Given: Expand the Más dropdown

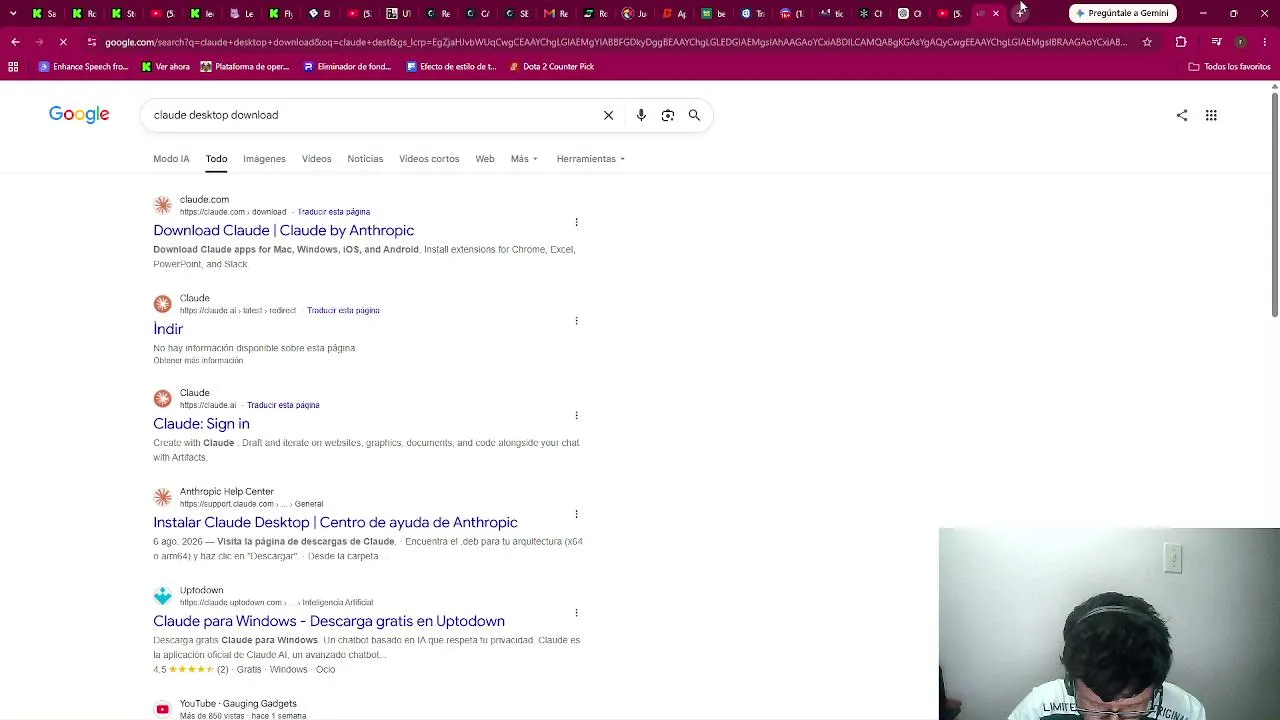Looking at the screenshot, I should point(524,159).
